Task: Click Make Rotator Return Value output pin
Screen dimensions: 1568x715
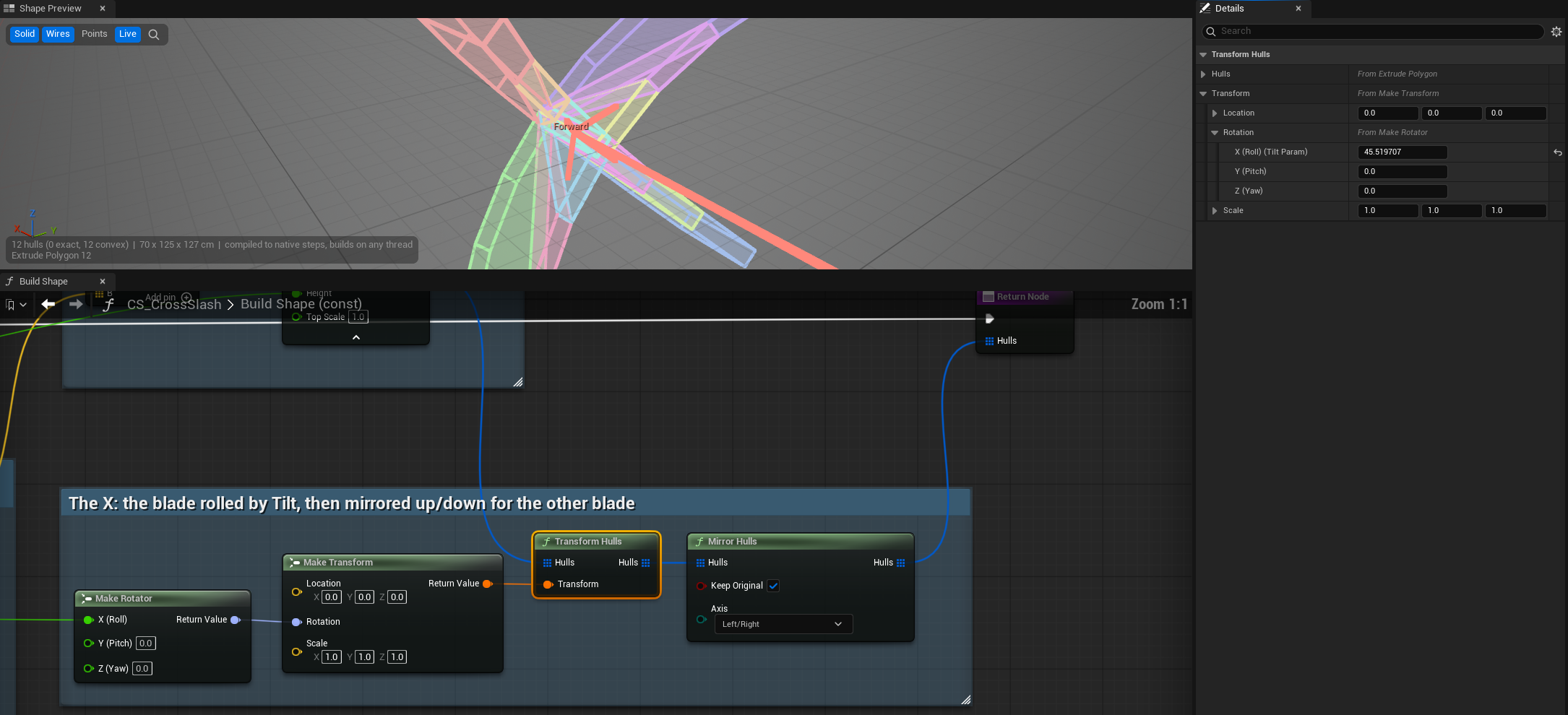Action: click(x=235, y=620)
